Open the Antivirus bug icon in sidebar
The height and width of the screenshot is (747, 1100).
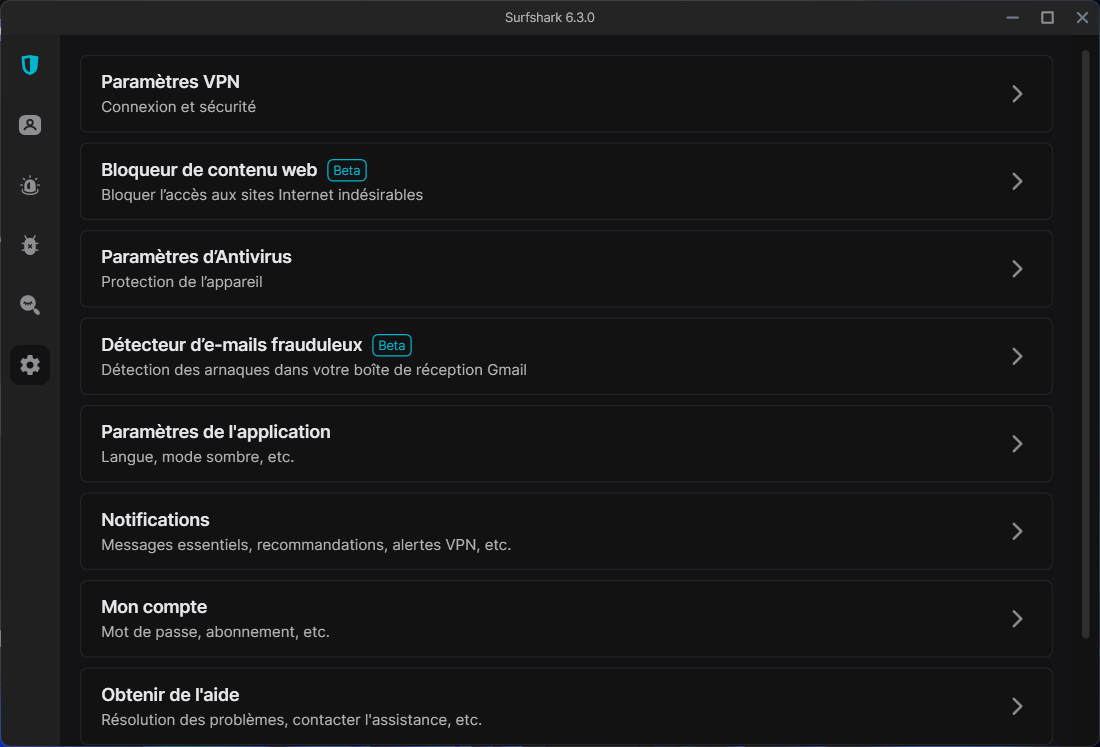pyautogui.click(x=30, y=245)
